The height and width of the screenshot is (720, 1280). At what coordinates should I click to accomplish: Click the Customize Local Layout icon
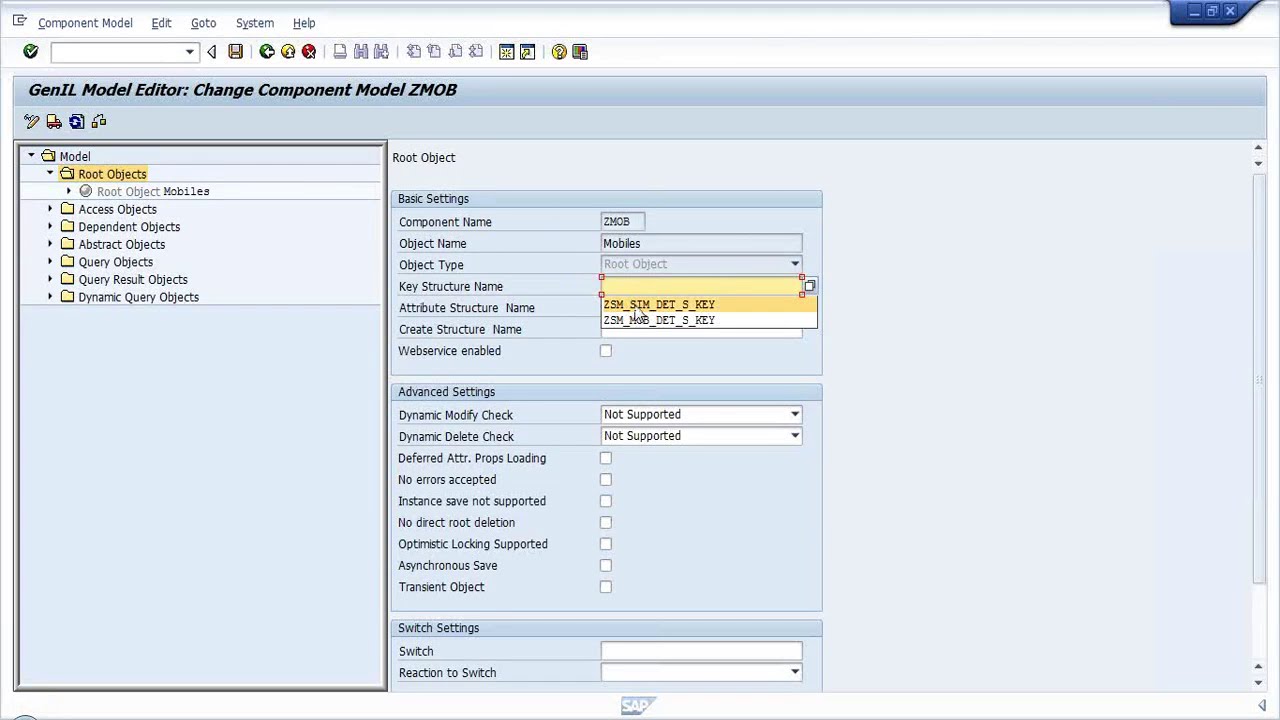pos(580,51)
